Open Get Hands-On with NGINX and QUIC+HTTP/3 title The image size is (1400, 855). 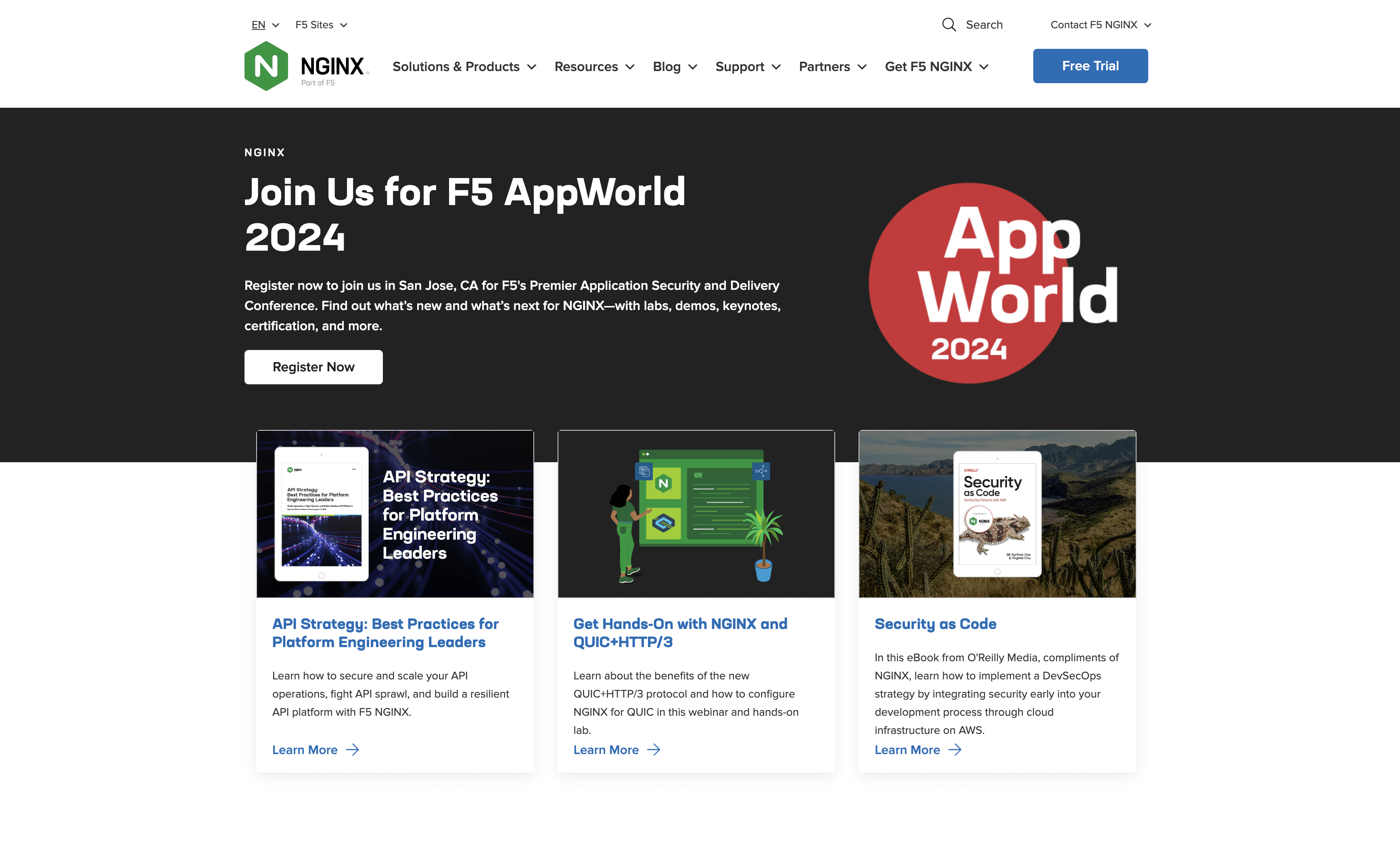680,633
